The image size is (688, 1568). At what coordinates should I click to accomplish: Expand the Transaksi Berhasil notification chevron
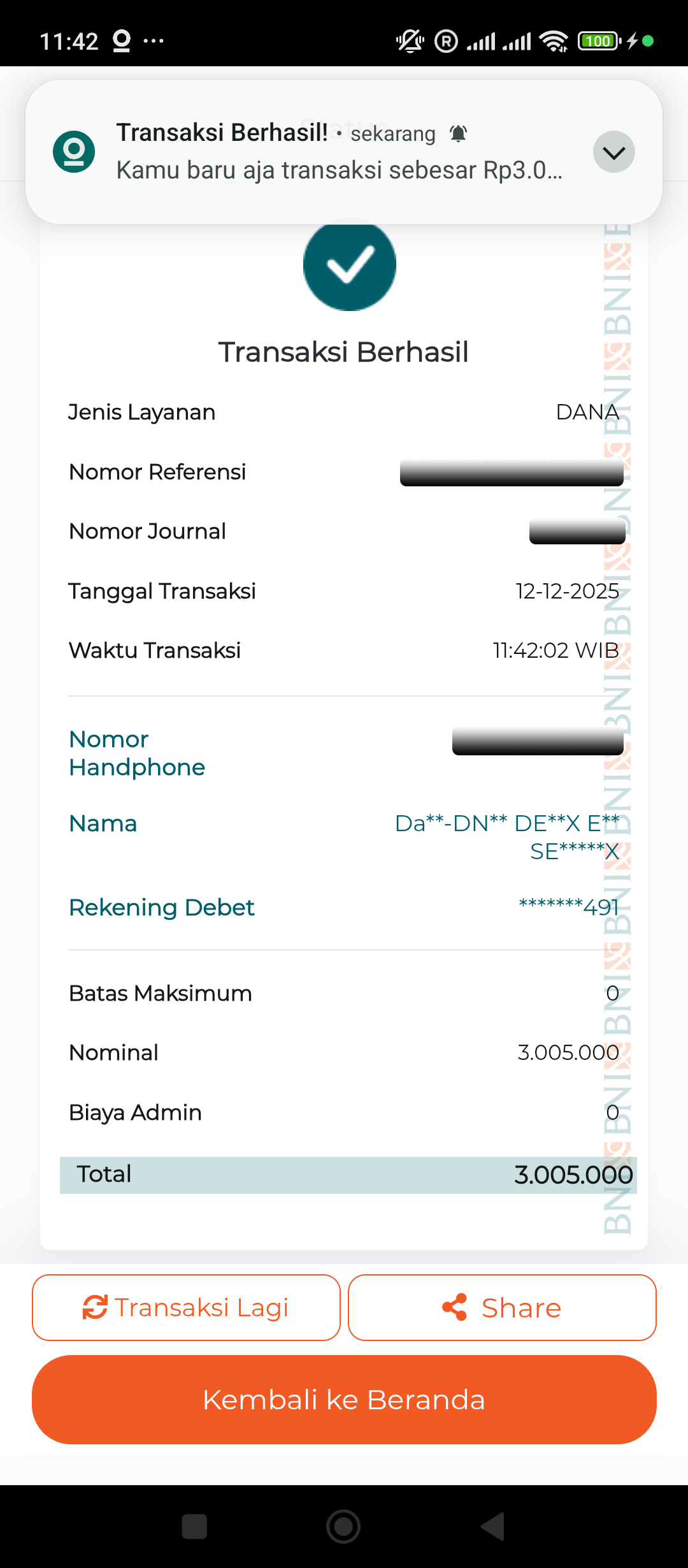[x=613, y=152]
